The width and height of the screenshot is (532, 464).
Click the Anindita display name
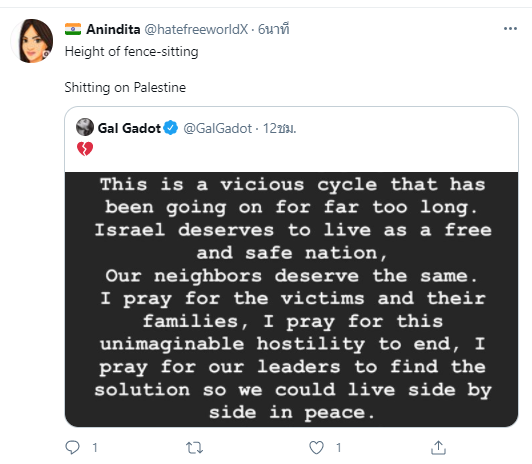[x=113, y=30]
